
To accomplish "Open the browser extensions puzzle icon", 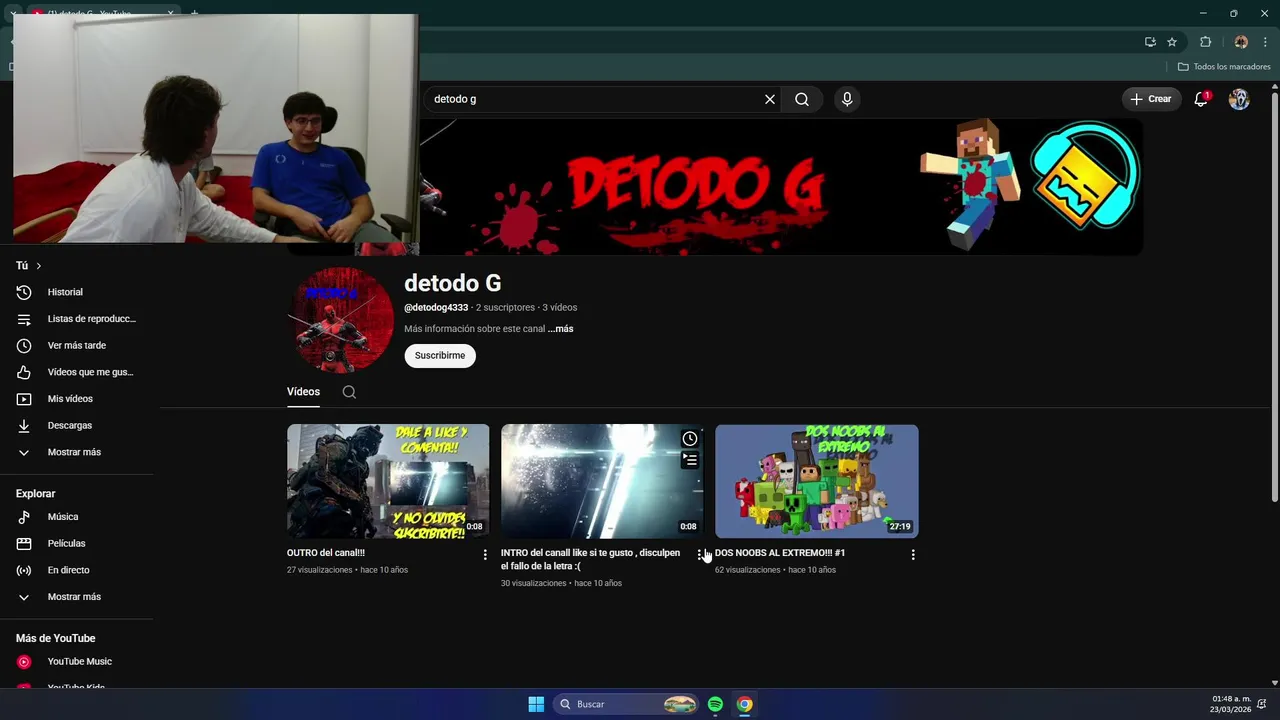I will pyautogui.click(x=1205, y=42).
